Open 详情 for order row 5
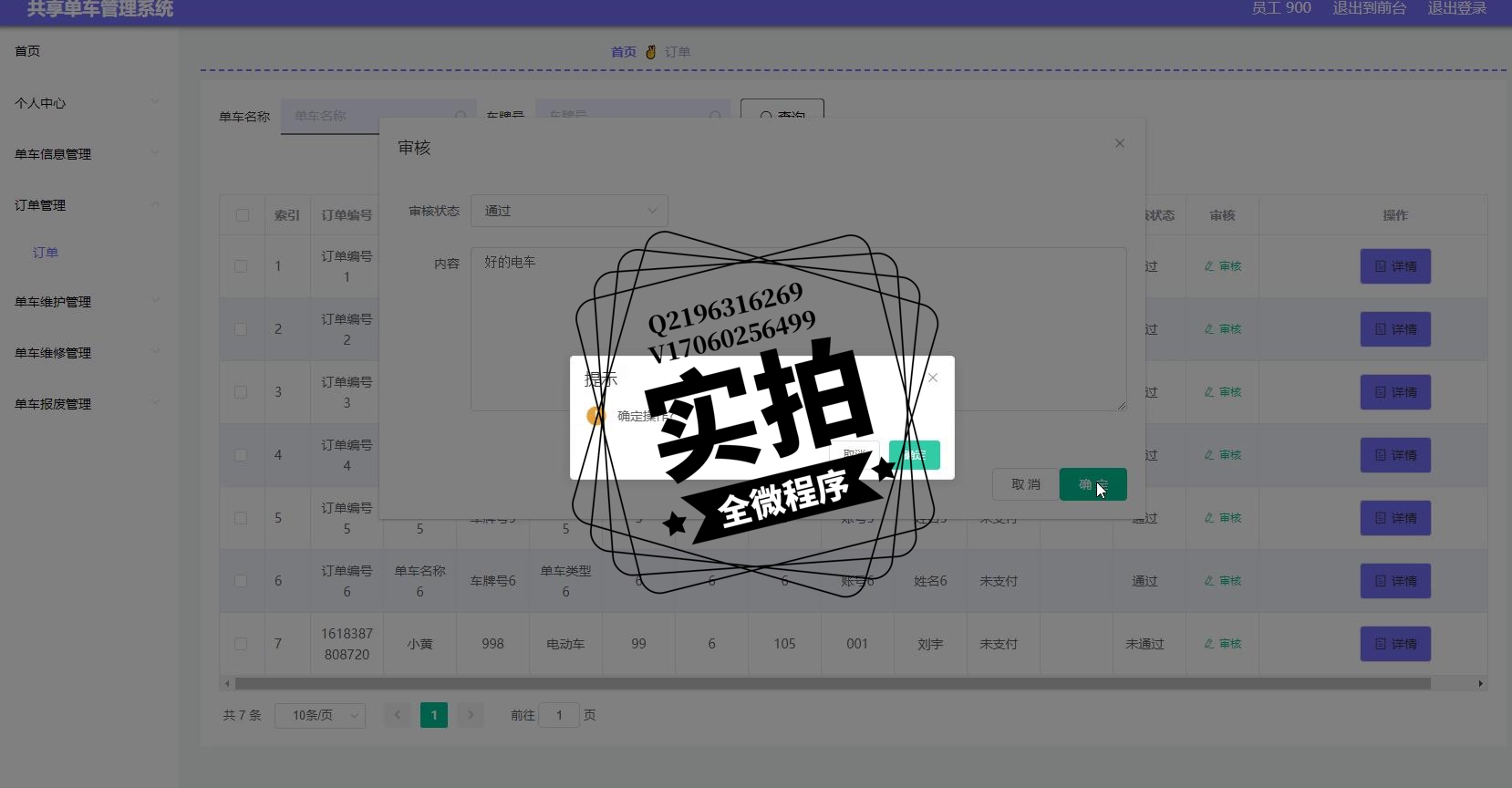The width and height of the screenshot is (1512, 788). (x=1395, y=518)
